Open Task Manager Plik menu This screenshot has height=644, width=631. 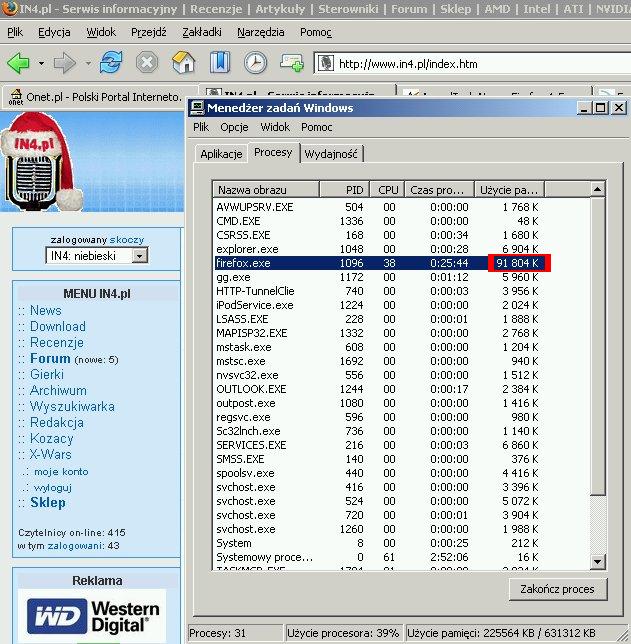coord(201,127)
